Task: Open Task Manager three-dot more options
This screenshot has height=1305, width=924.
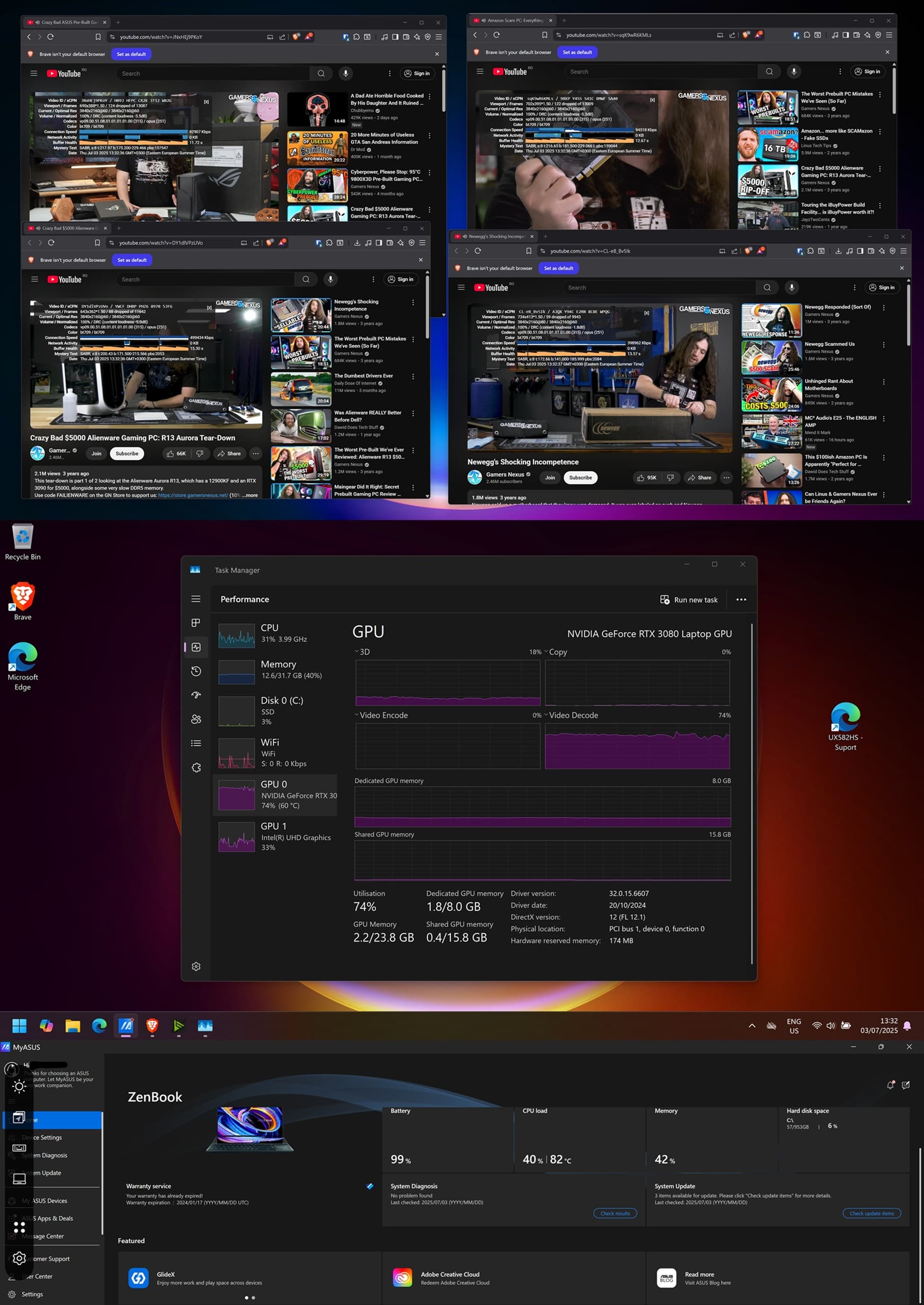Action: (741, 599)
